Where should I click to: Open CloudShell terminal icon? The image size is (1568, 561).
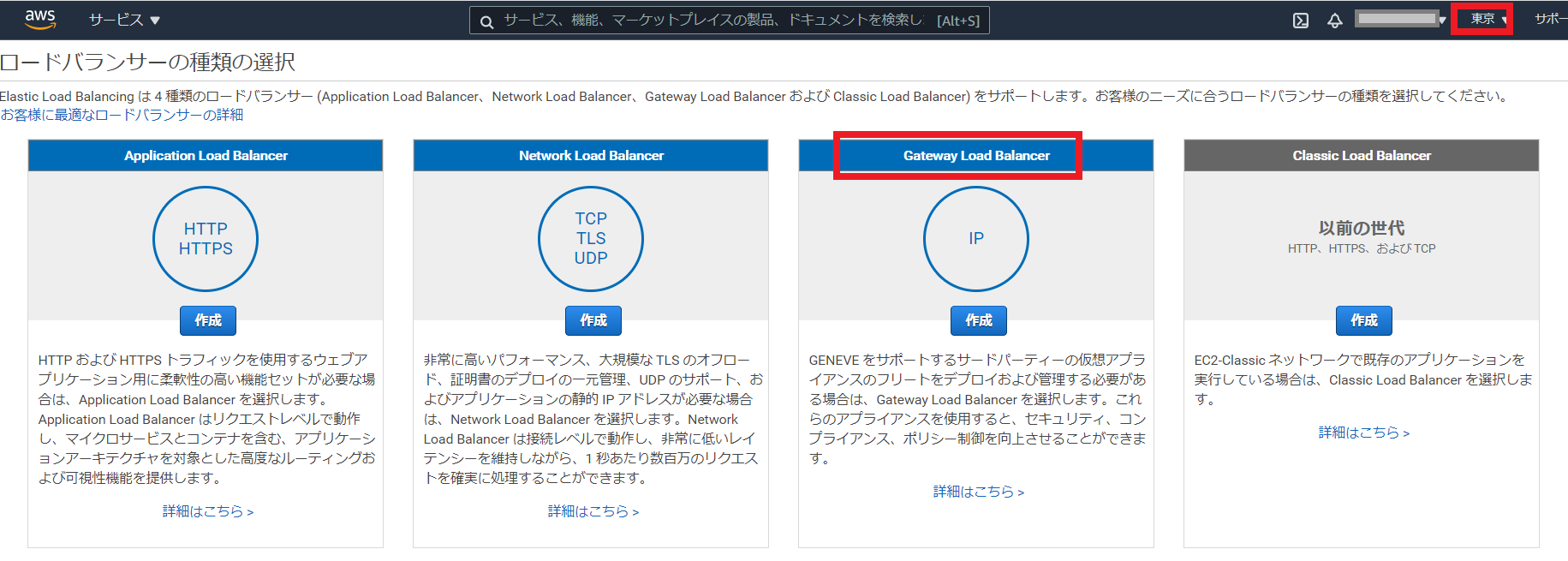pos(1301,21)
